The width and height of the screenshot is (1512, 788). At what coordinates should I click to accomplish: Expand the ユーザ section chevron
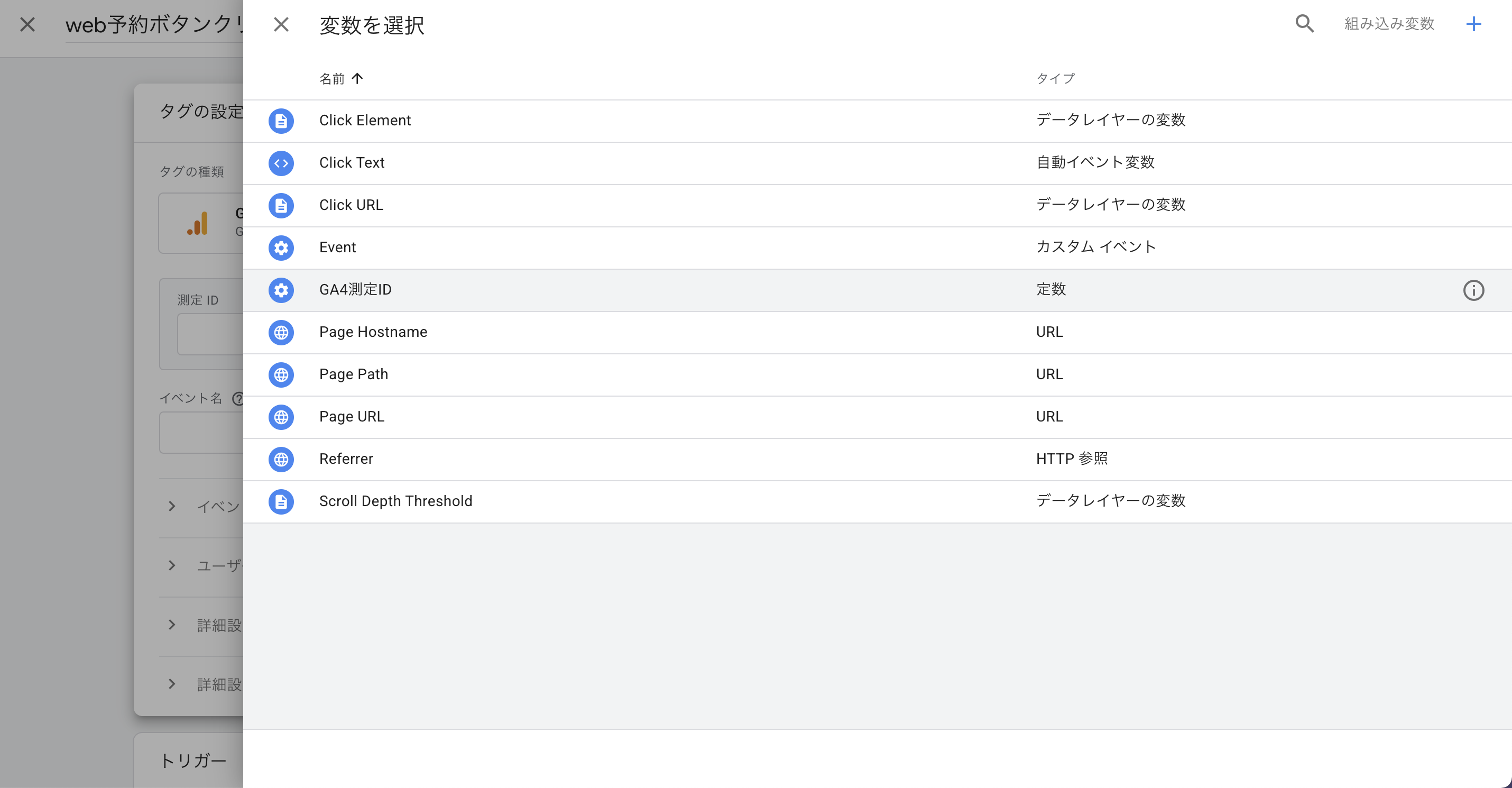pos(171,565)
